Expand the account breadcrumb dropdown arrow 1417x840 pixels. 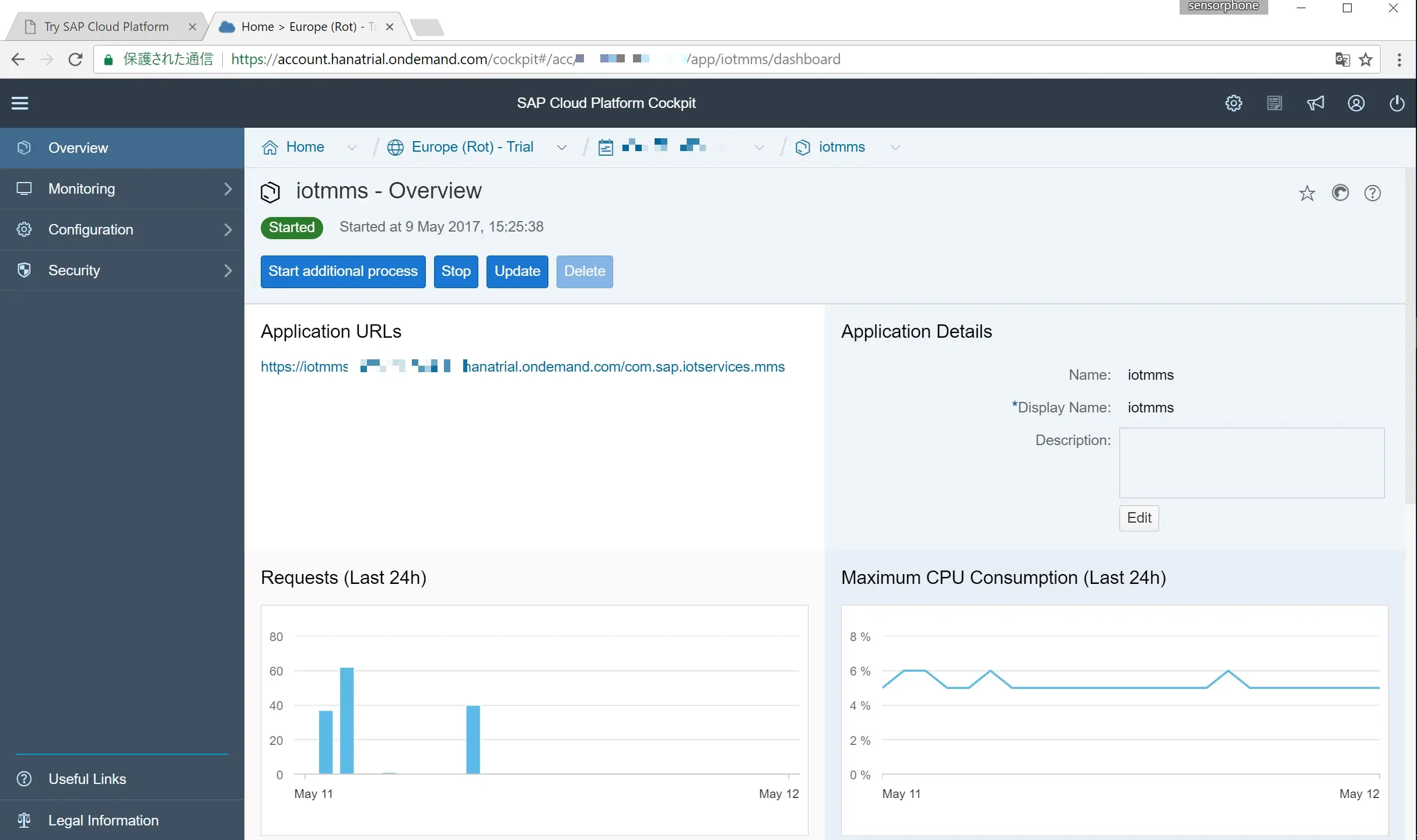pos(759,148)
